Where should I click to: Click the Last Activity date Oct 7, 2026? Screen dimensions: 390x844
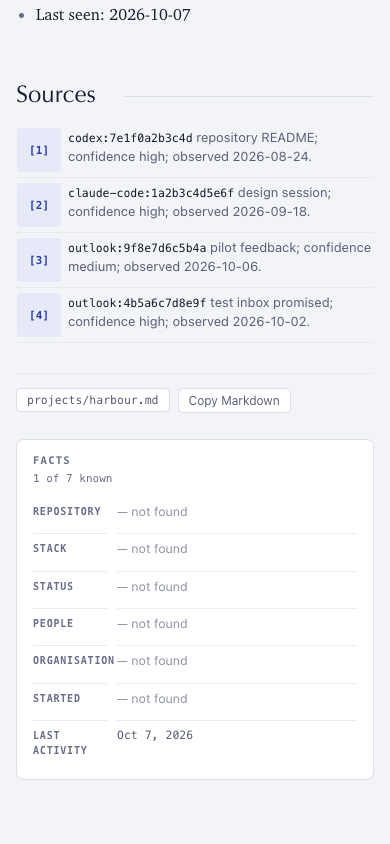click(155, 735)
